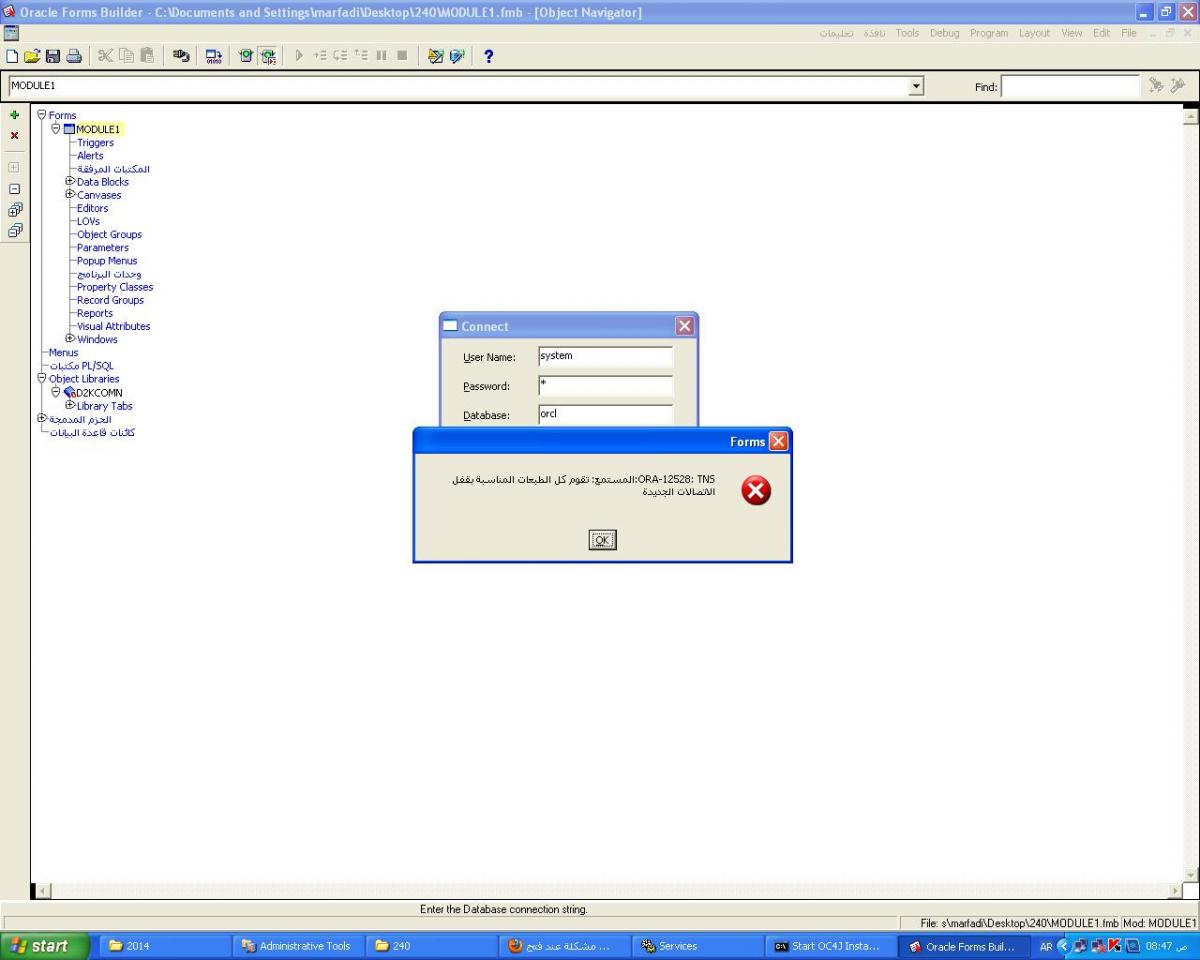Collapse the Object Libraries node
The image size is (1200, 960).
click(x=42, y=379)
